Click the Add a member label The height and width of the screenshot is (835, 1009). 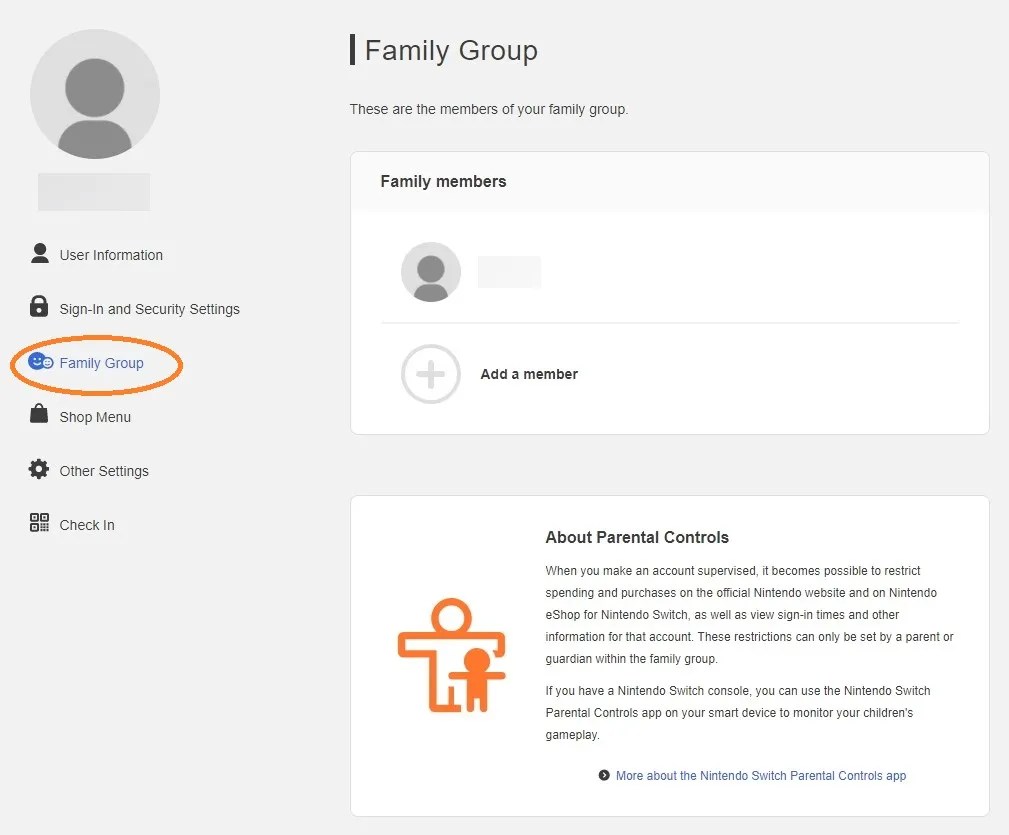529,374
